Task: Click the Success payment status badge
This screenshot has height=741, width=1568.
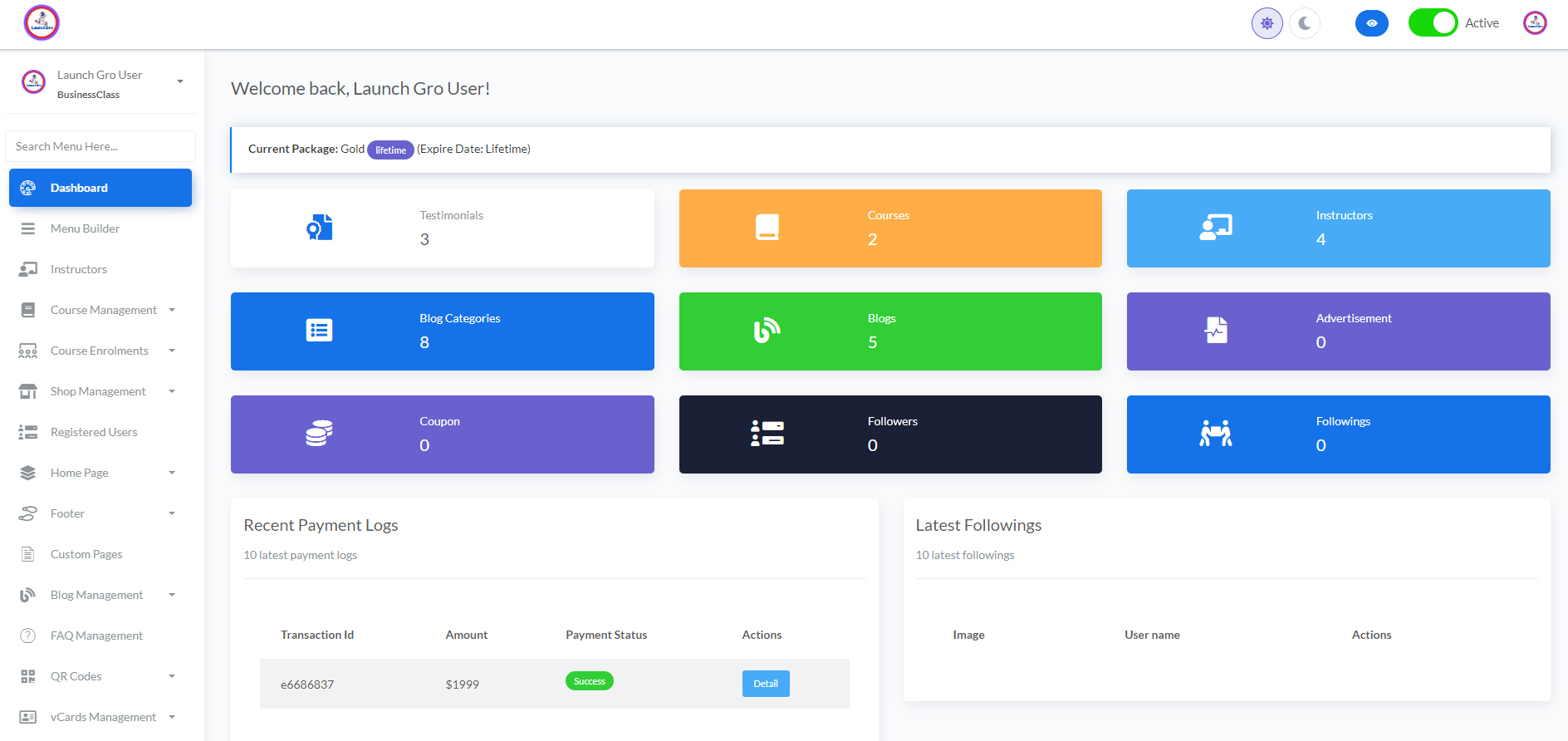Action: pos(590,681)
